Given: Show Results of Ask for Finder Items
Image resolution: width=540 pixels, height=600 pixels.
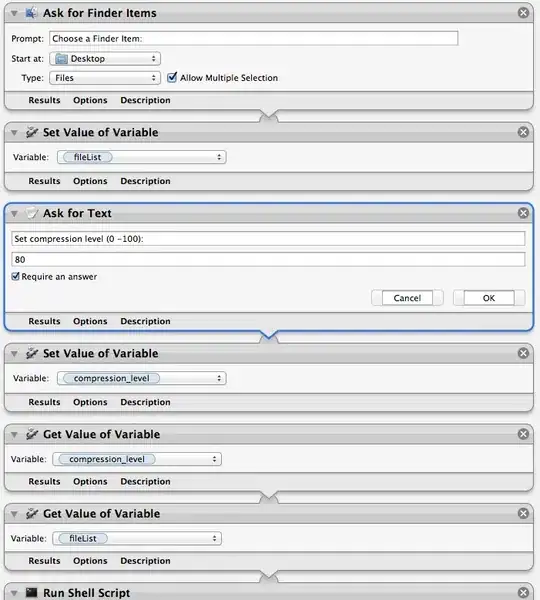Looking at the screenshot, I should tap(44, 100).
